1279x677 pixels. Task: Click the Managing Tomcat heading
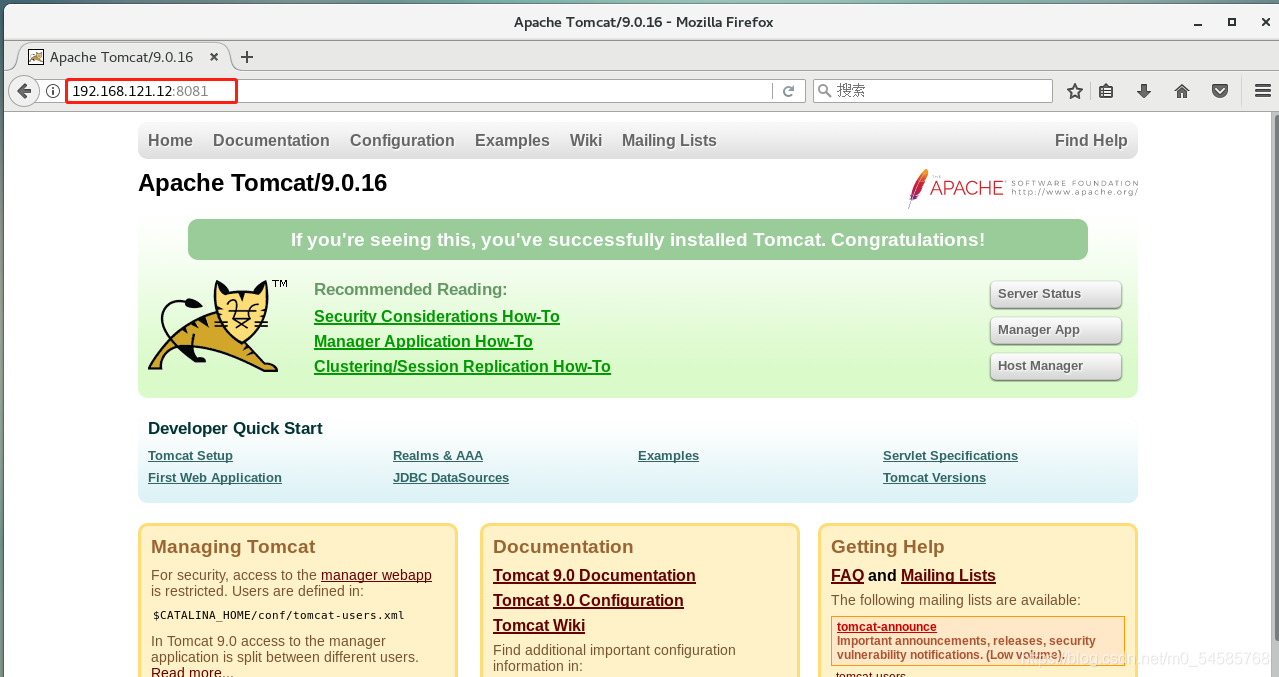tap(233, 547)
